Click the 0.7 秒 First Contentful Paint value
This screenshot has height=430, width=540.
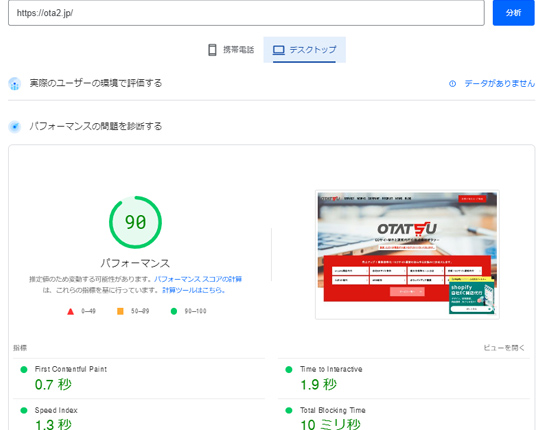[x=53, y=384]
